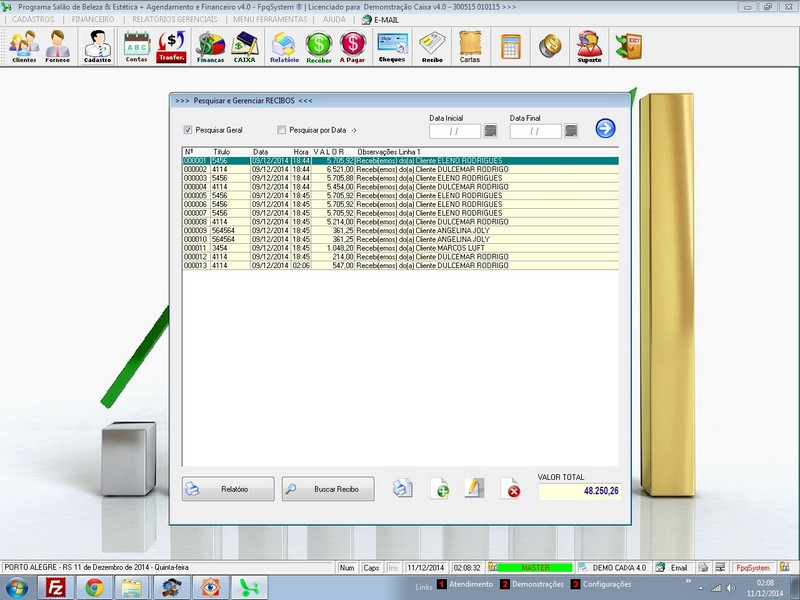Click the print receipt icon in dialog

(403, 488)
